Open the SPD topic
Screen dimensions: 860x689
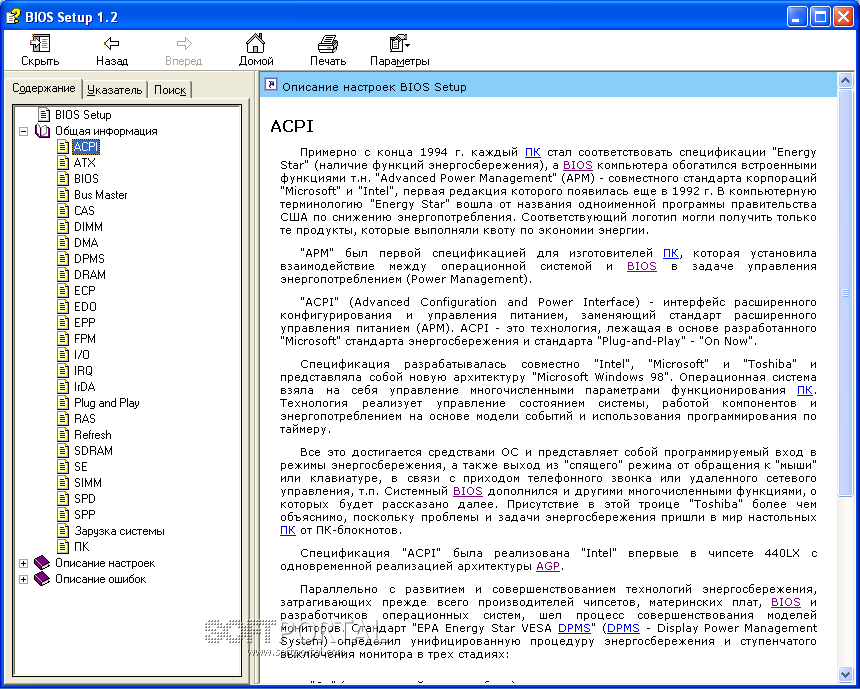pos(84,499)
